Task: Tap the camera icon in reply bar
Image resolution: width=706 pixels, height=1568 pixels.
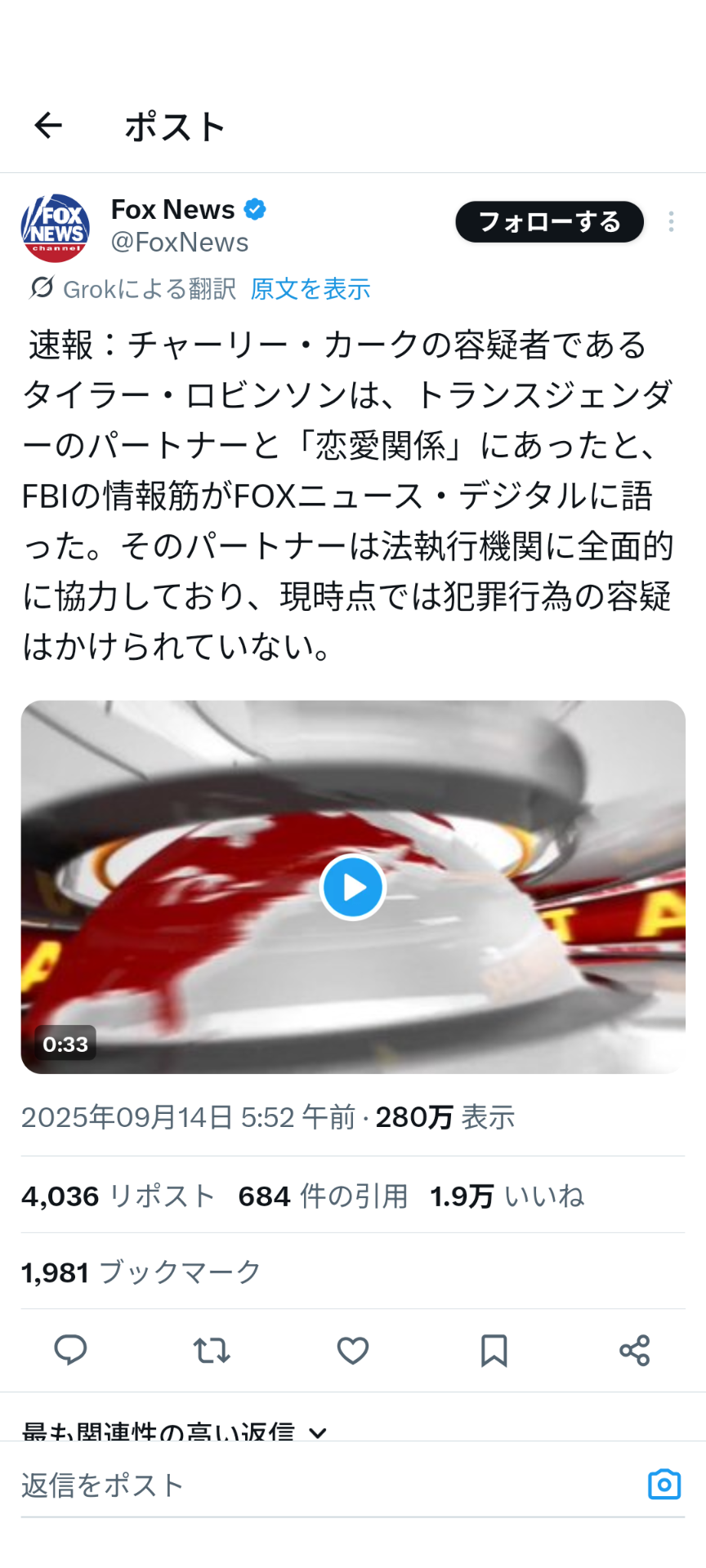Action: click(x=664, y=1484)
